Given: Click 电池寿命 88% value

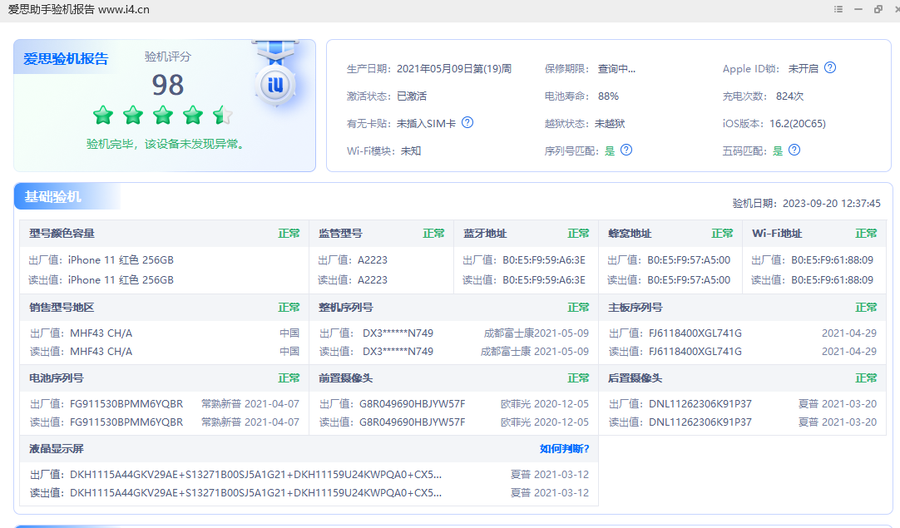Looking at the screenshot, I should (608, 96).
